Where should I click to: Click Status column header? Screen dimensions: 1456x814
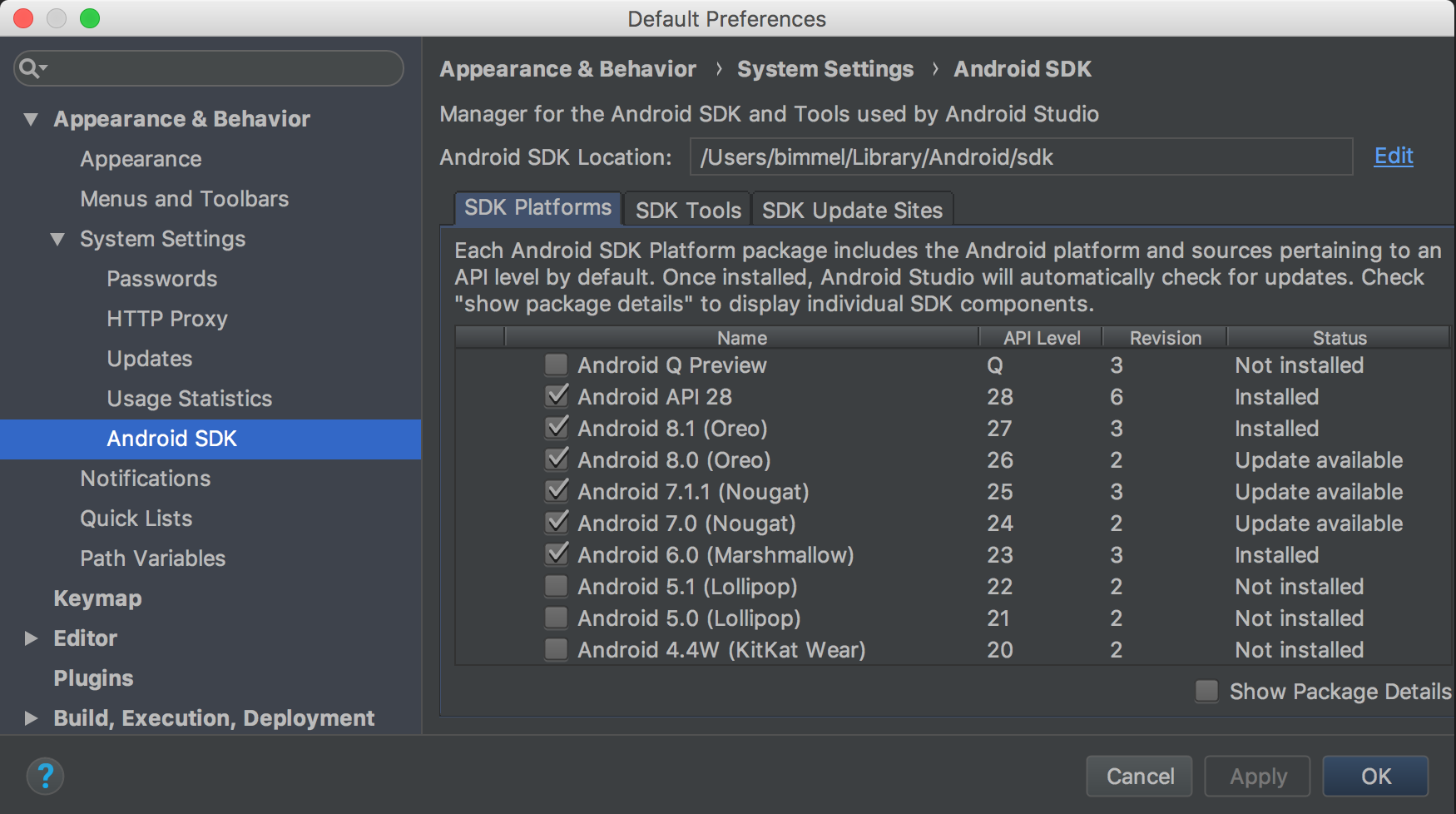click(x=1339, y=337)
